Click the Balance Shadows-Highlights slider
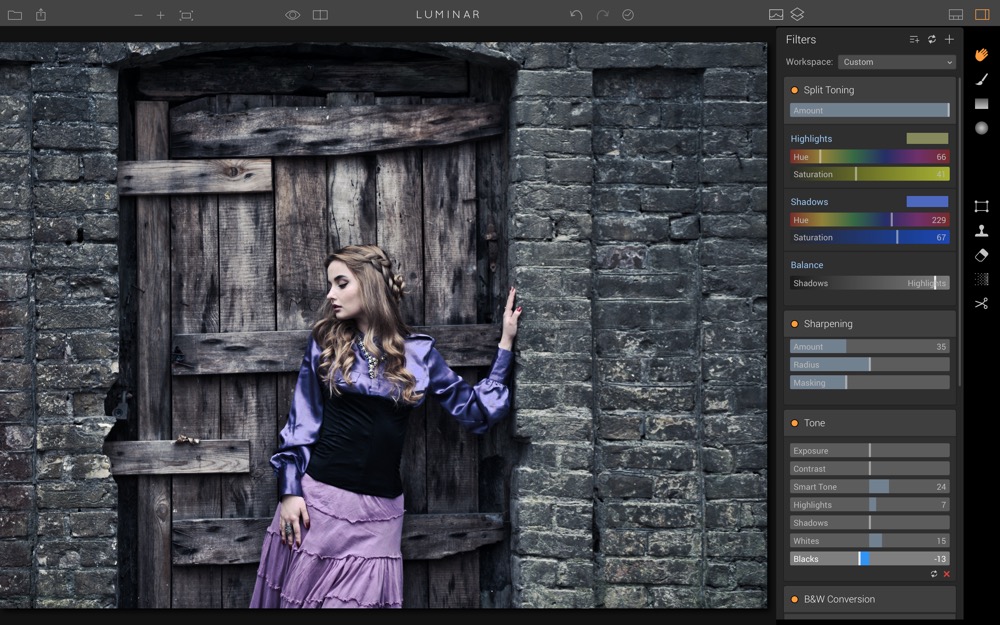 (870, 283)
